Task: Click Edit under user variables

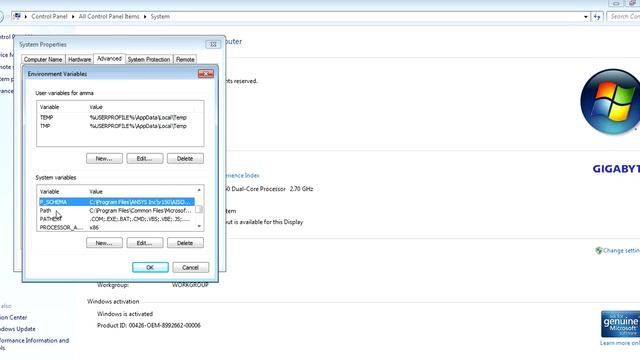Action: click(x=144, y=158)
